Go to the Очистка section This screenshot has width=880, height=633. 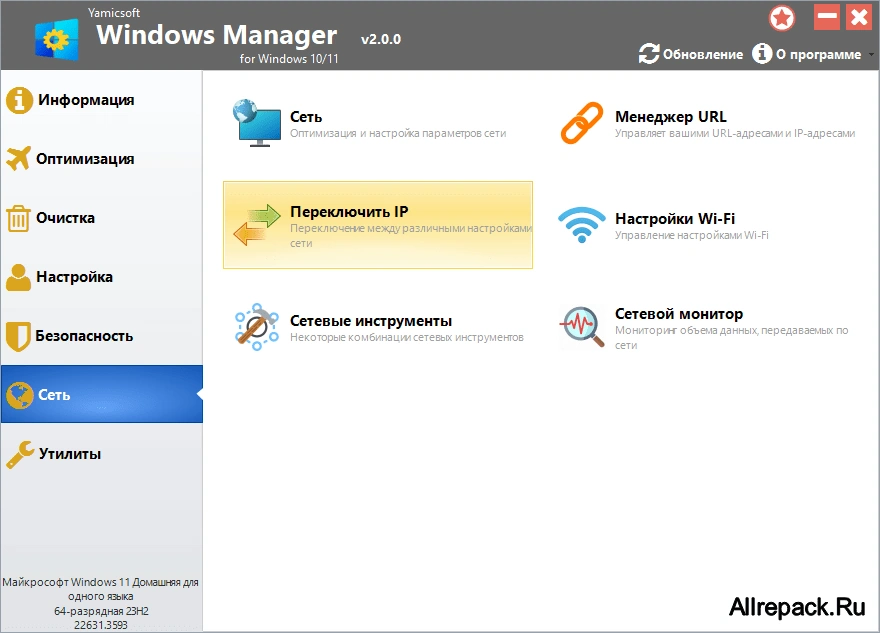point(102,218)
